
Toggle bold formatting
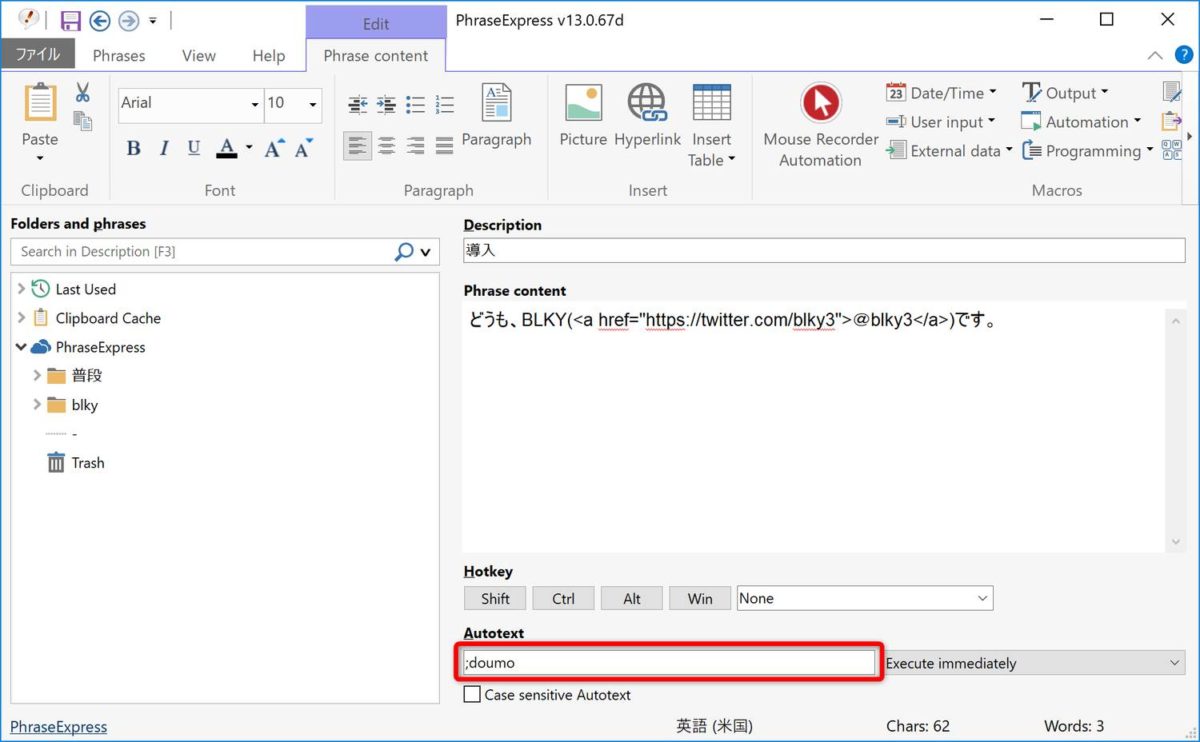click(133, 149)
